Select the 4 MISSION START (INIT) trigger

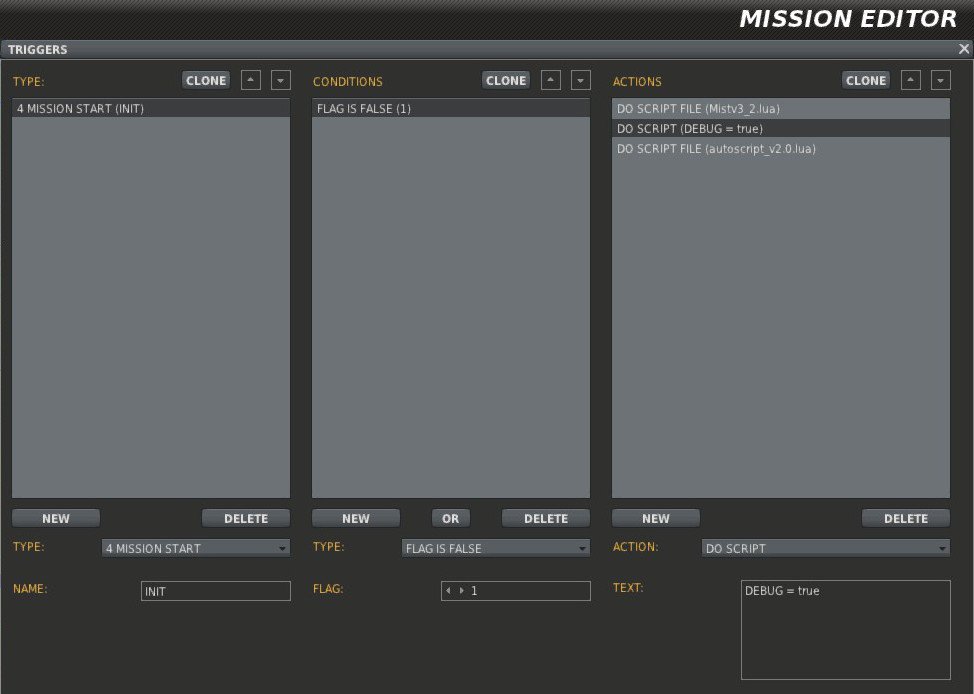pyautogui.click(x=151, y=108)
